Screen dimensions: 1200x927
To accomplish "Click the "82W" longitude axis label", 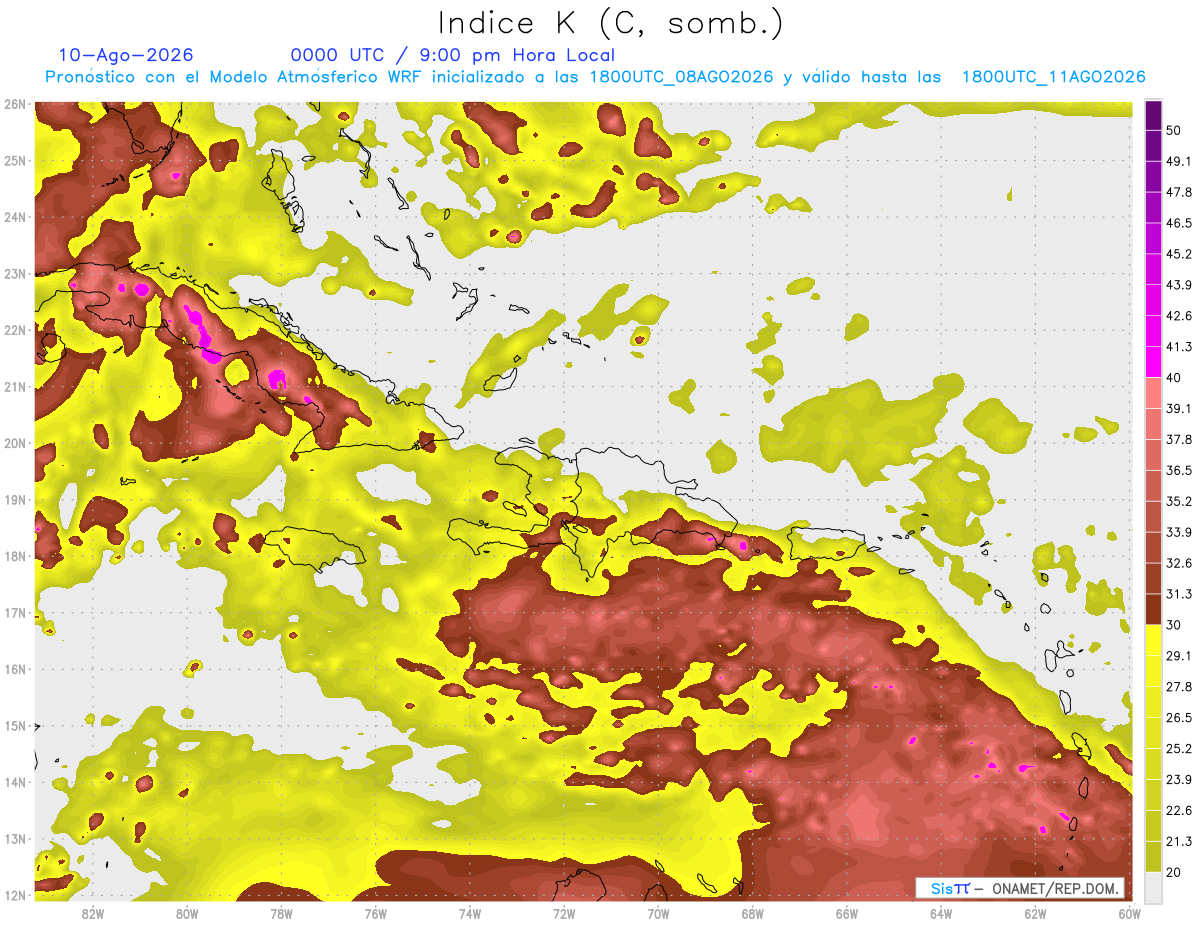I will coord(93,914).
